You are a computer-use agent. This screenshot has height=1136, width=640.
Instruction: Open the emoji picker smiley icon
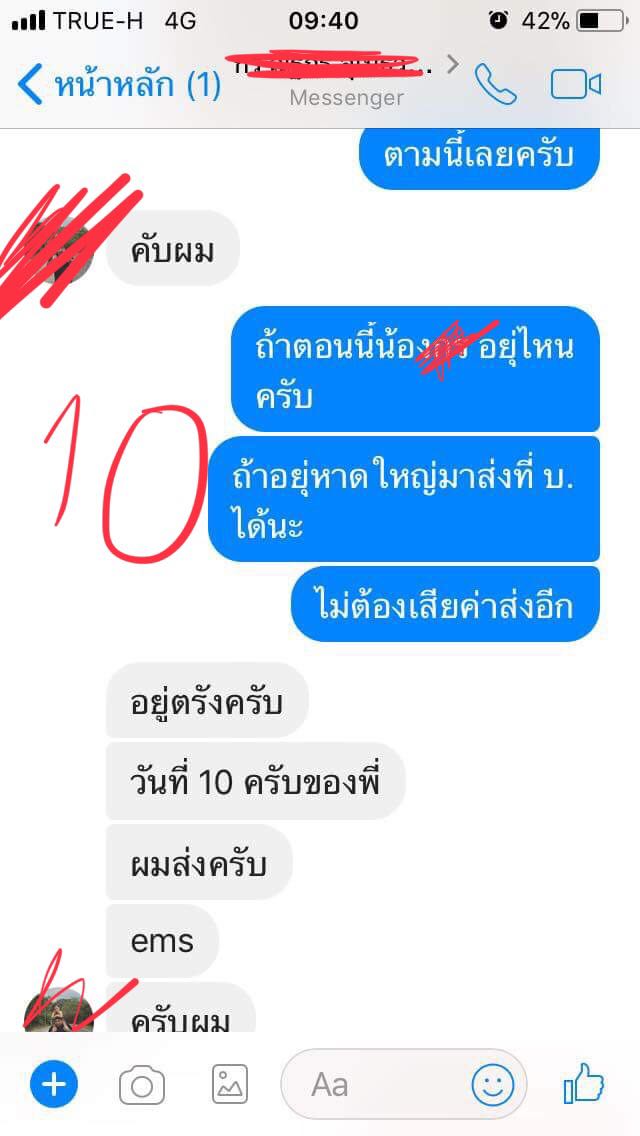pos(493,1085)
